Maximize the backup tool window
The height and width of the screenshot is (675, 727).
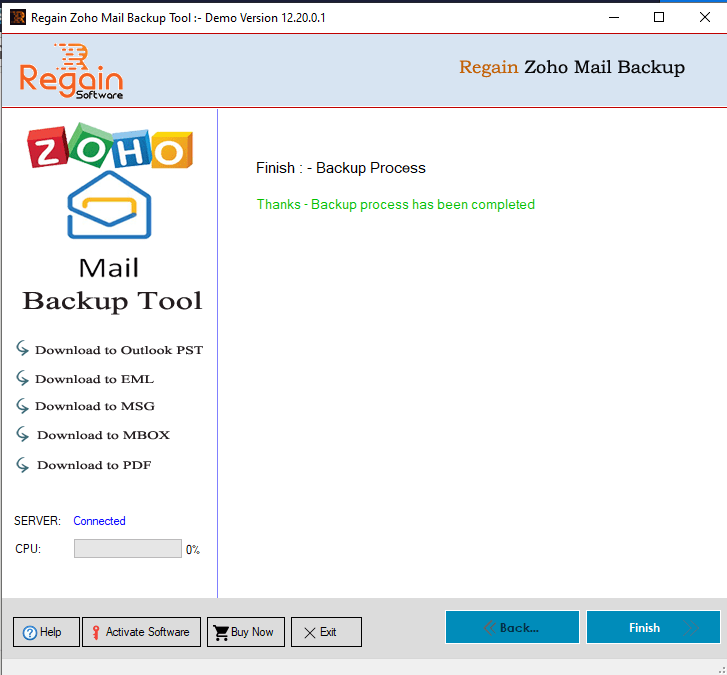(x=659, y=18)
